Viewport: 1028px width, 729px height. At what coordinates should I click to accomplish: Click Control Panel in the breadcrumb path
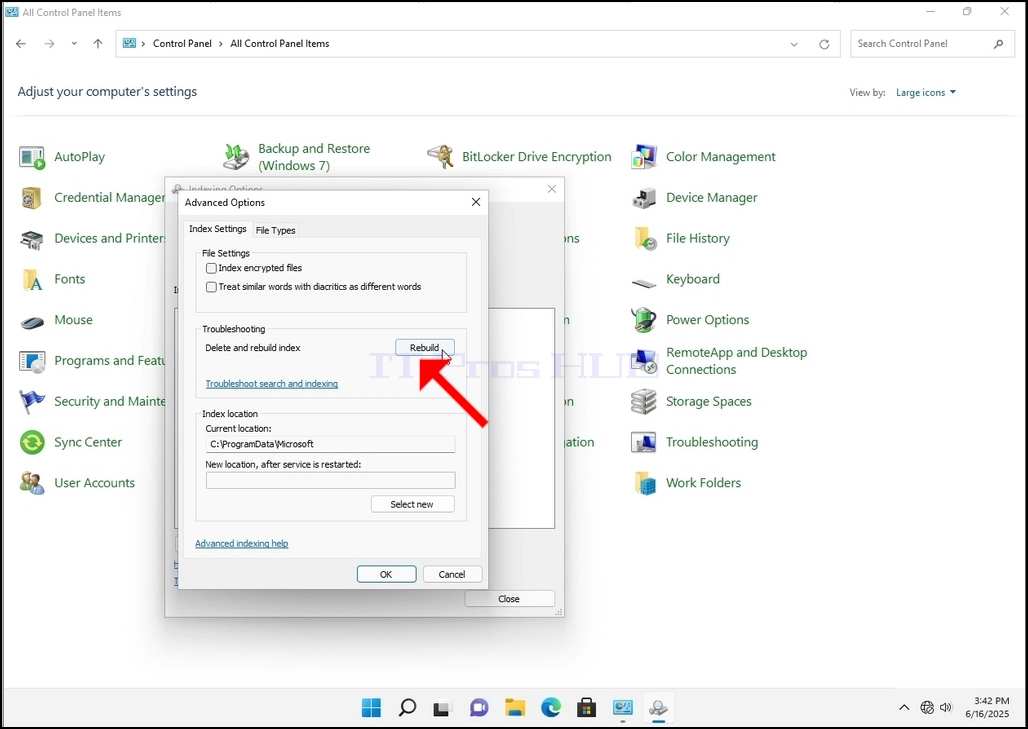coord(182,44)
